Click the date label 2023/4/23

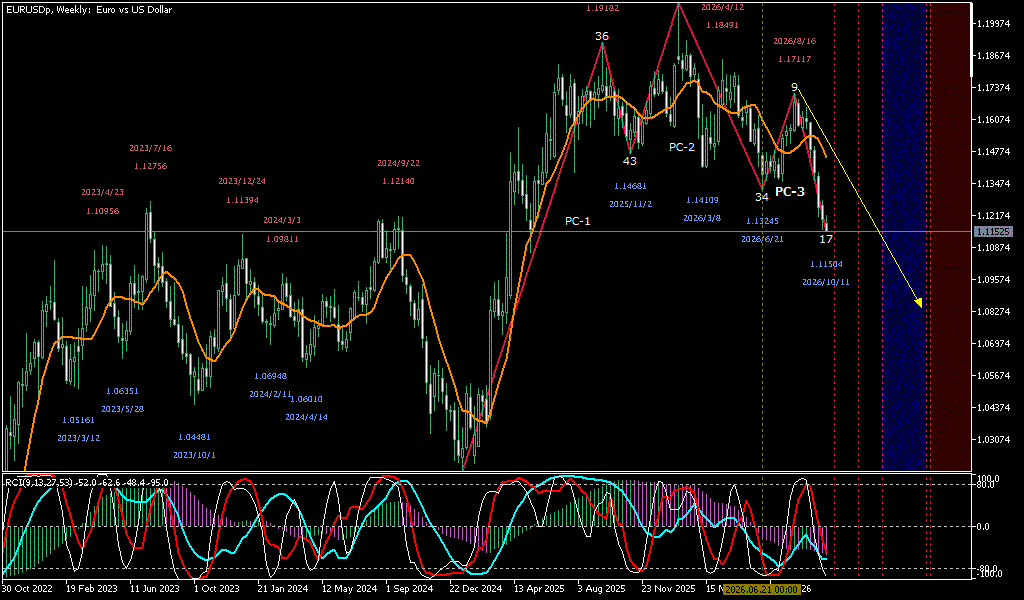(x=103, y=193)
